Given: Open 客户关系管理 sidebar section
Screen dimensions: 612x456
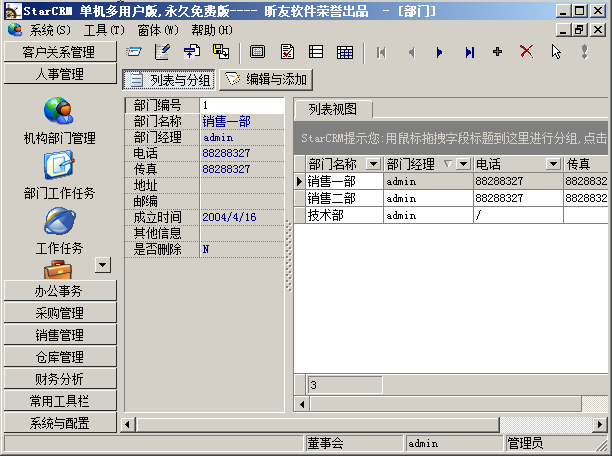Looking at the screenshot, I should click(x=60, y=52).
